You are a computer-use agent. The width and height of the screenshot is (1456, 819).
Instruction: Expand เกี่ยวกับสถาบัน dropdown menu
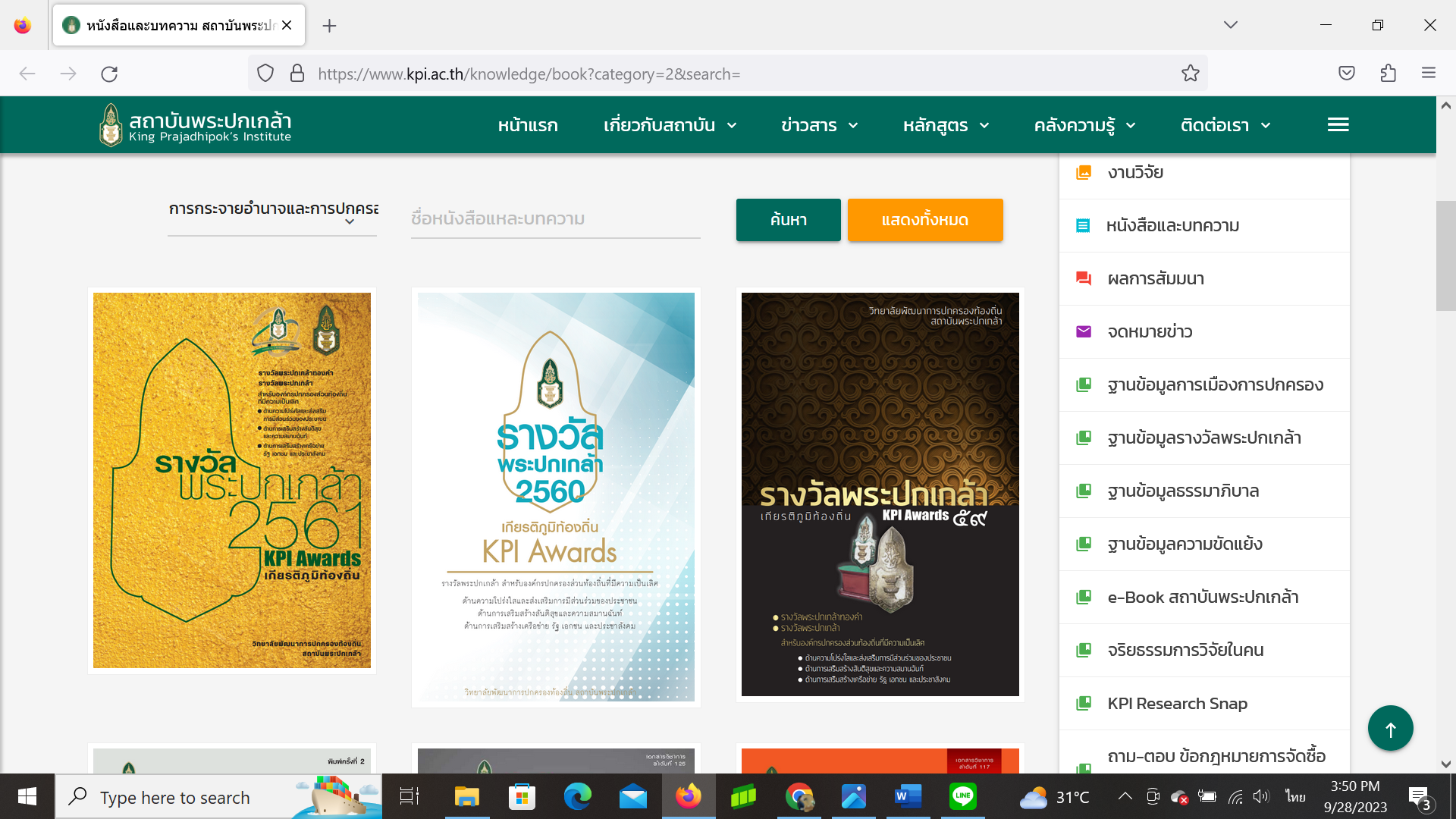click(670, 125)
